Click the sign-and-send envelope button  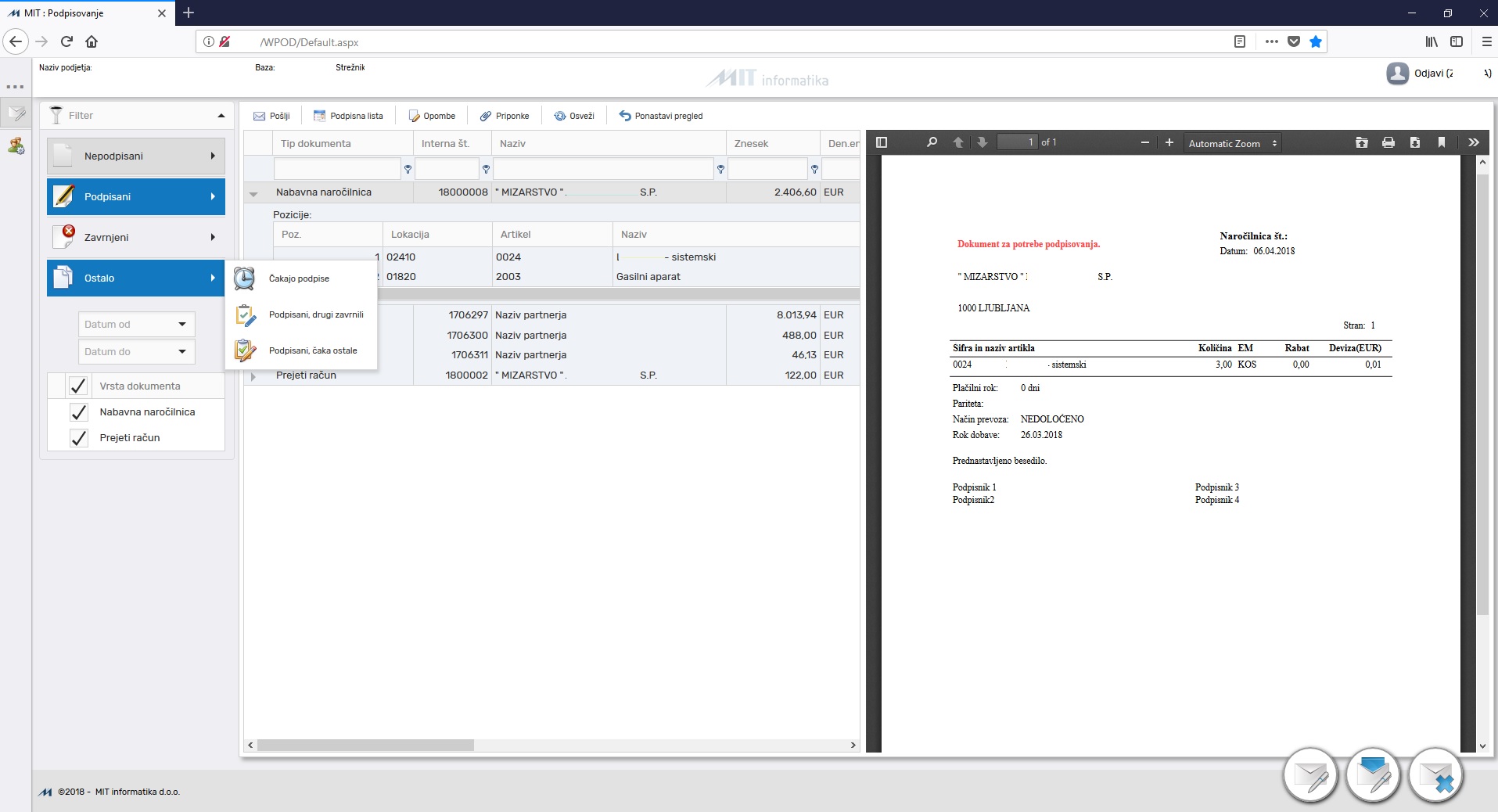click(x=1373, y=776)
